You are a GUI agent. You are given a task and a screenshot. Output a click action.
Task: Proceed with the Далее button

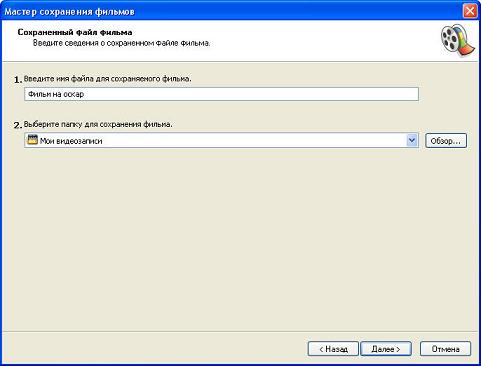[386, 349]
